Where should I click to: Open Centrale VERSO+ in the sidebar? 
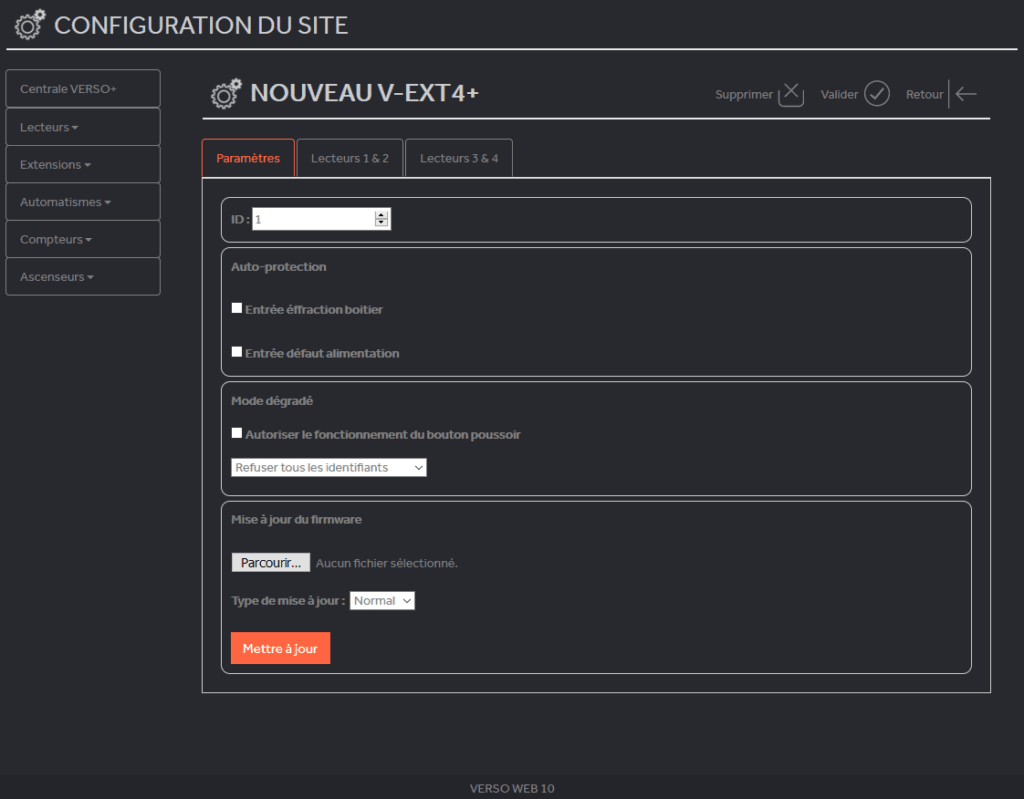(x=83, y=89)
